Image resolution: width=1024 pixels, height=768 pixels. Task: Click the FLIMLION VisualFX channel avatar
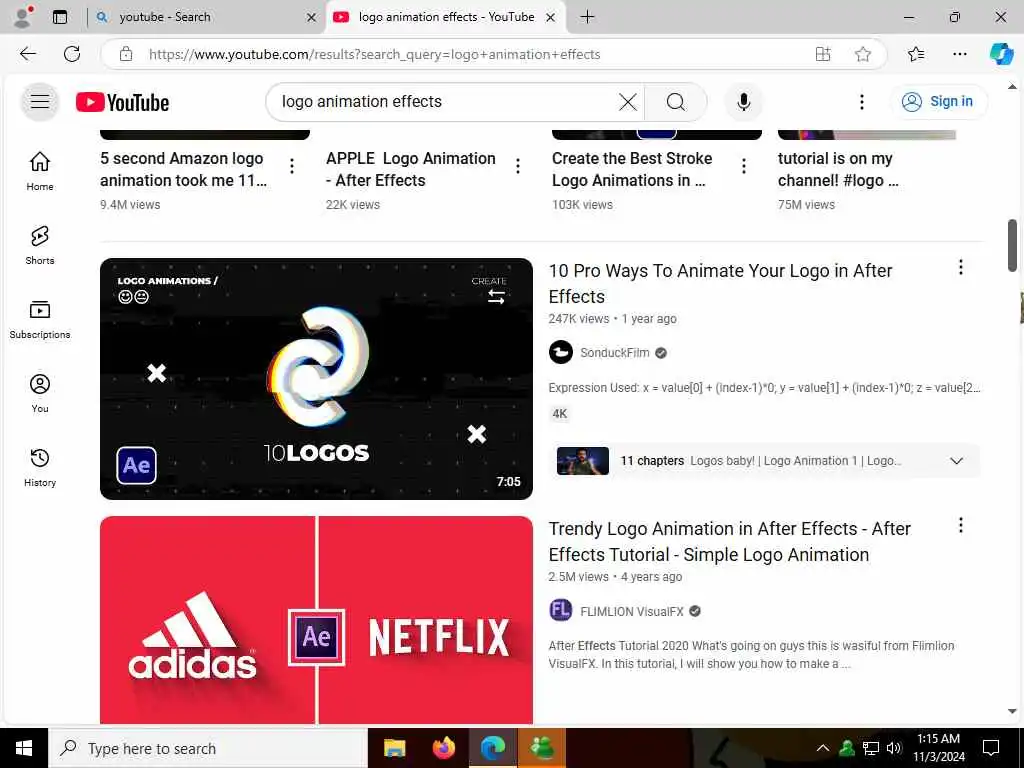point(560,611)
